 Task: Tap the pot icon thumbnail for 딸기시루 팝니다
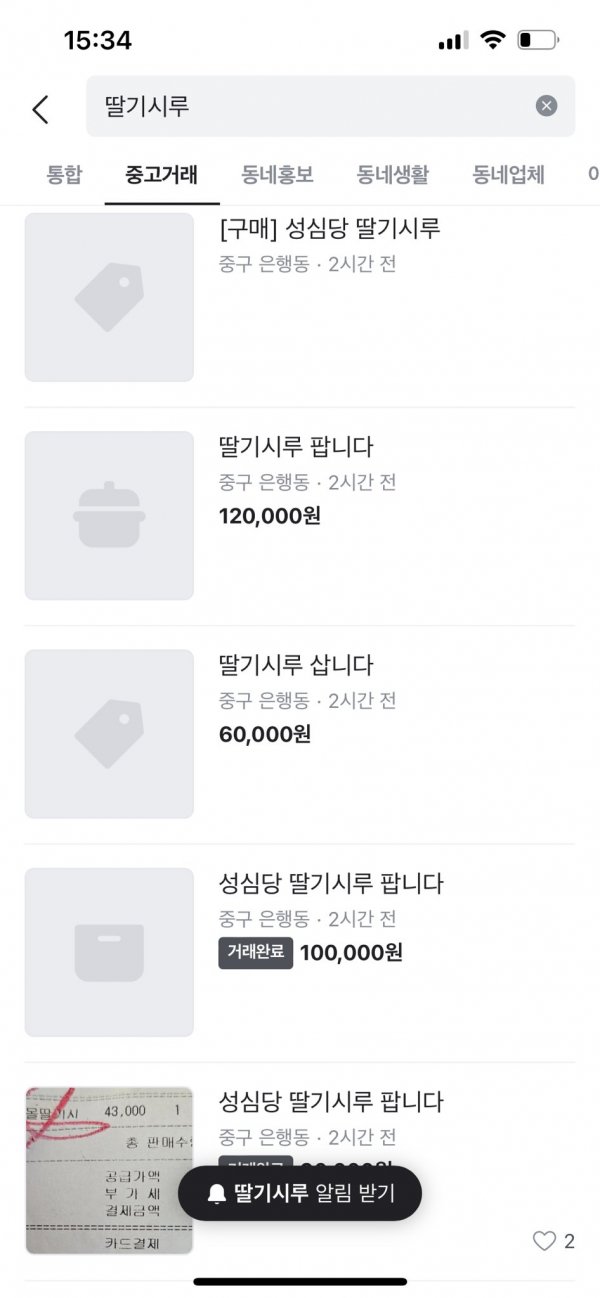click(x=109, y=515)
